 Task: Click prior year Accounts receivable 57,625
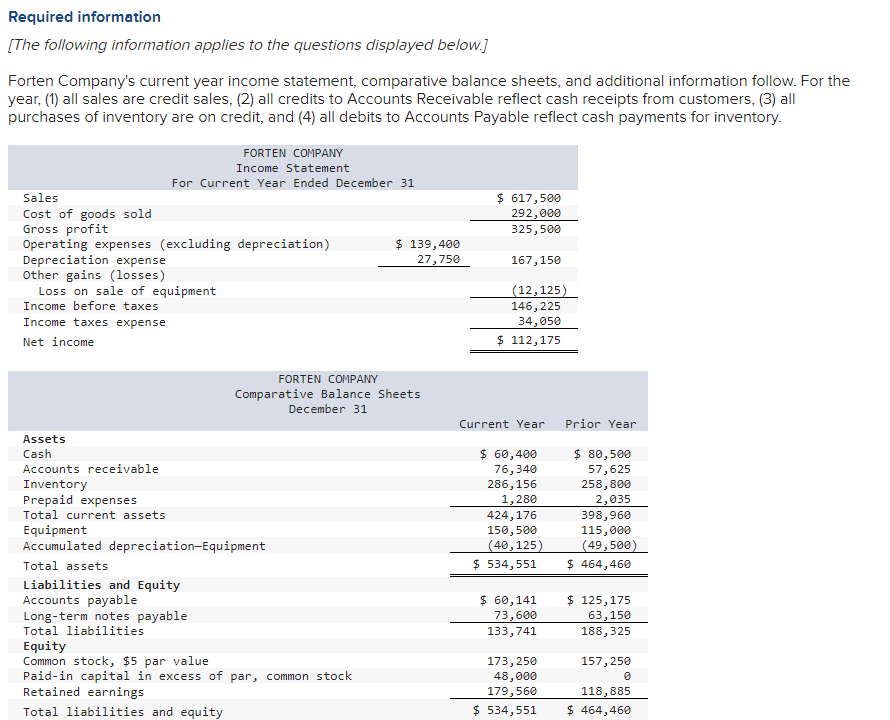609,469
